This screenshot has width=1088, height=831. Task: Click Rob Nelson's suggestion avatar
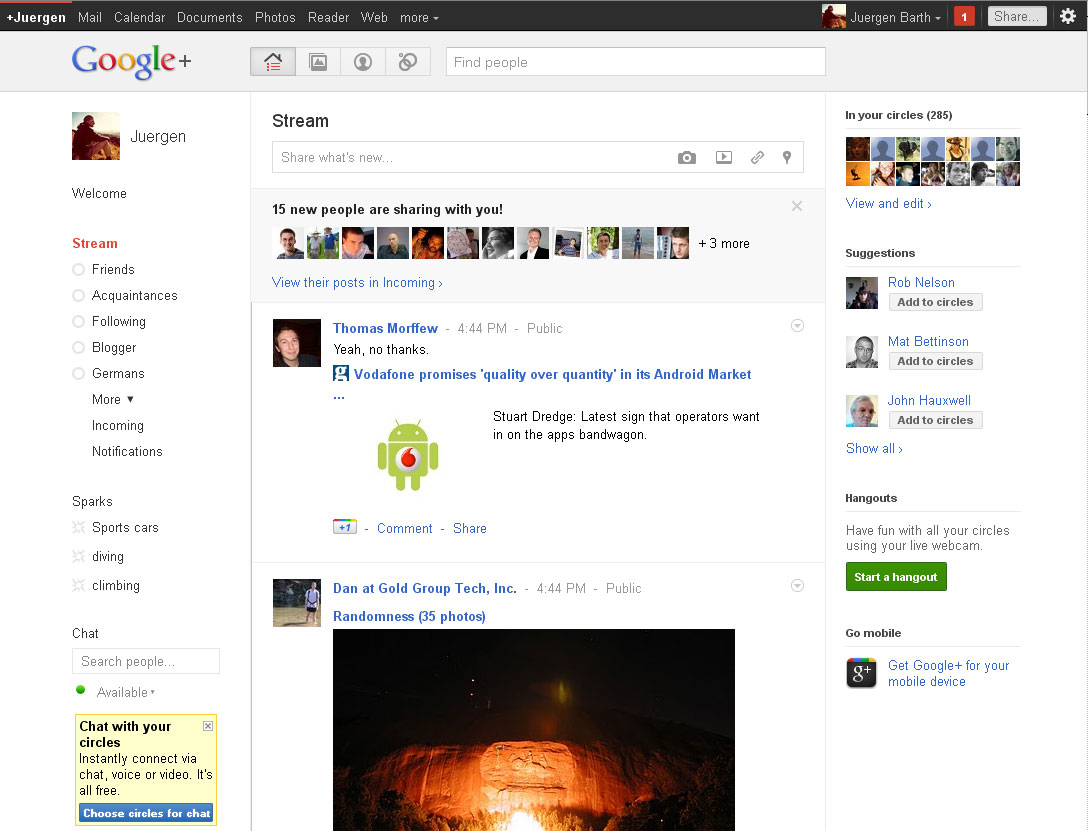pos(862,293)
